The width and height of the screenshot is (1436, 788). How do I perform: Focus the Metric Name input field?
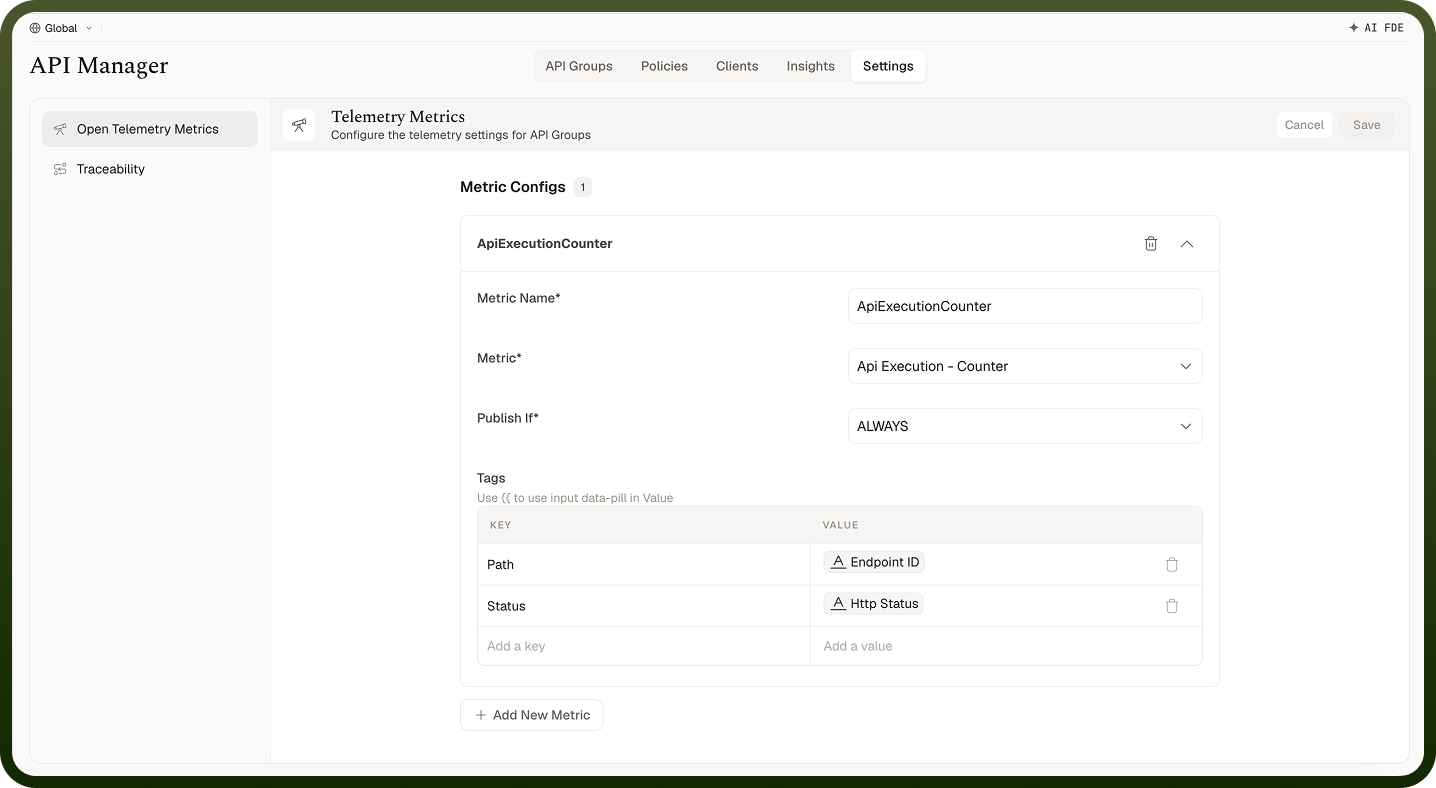click(x=1025, y=306)
